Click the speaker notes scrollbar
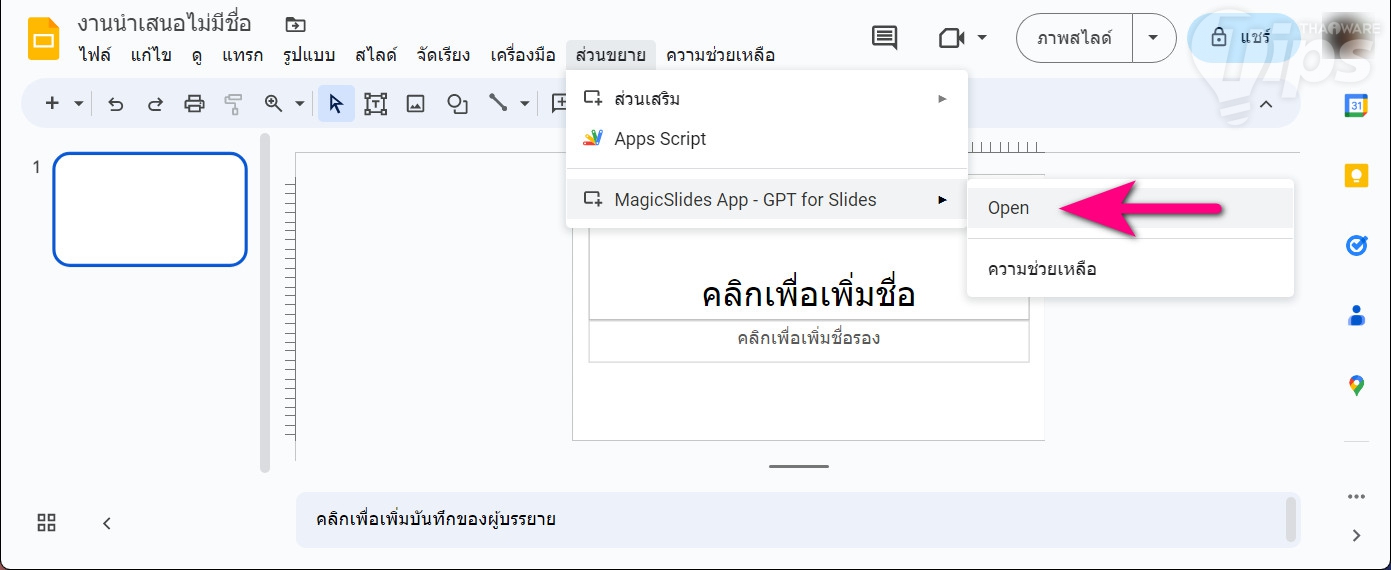 pyautogui.click(x=1291, y=519)
